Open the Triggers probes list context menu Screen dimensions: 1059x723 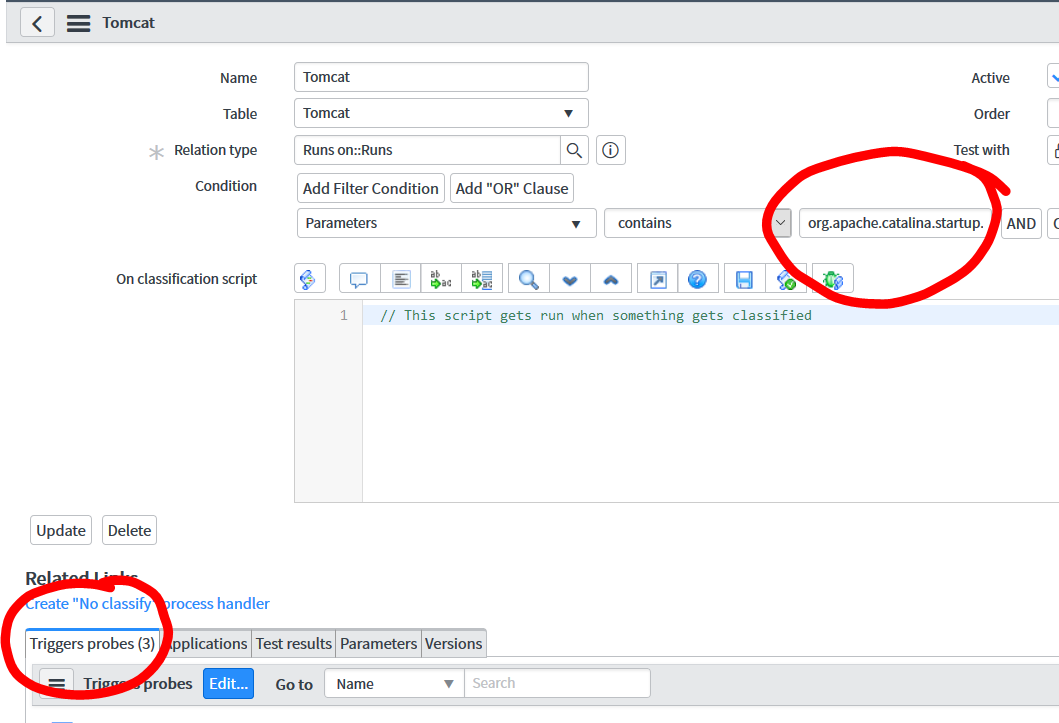tap(56, 683)
